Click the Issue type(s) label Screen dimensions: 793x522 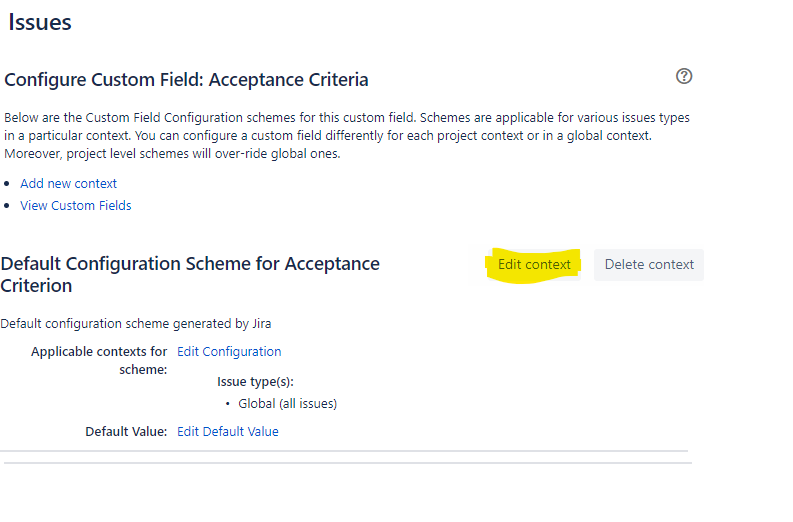click(255, 381)
